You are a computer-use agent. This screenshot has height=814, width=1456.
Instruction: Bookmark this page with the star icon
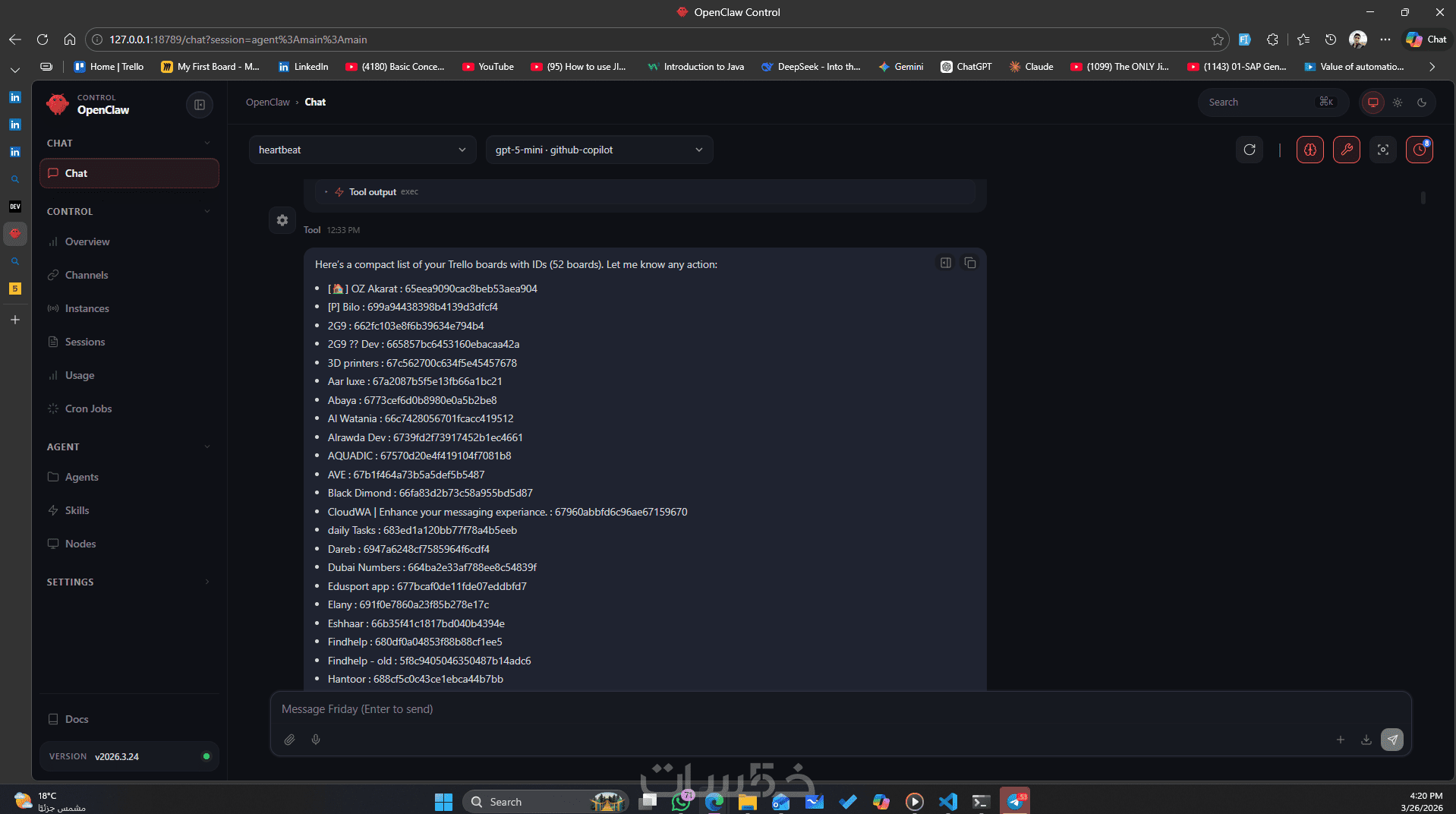[1218, 39]
